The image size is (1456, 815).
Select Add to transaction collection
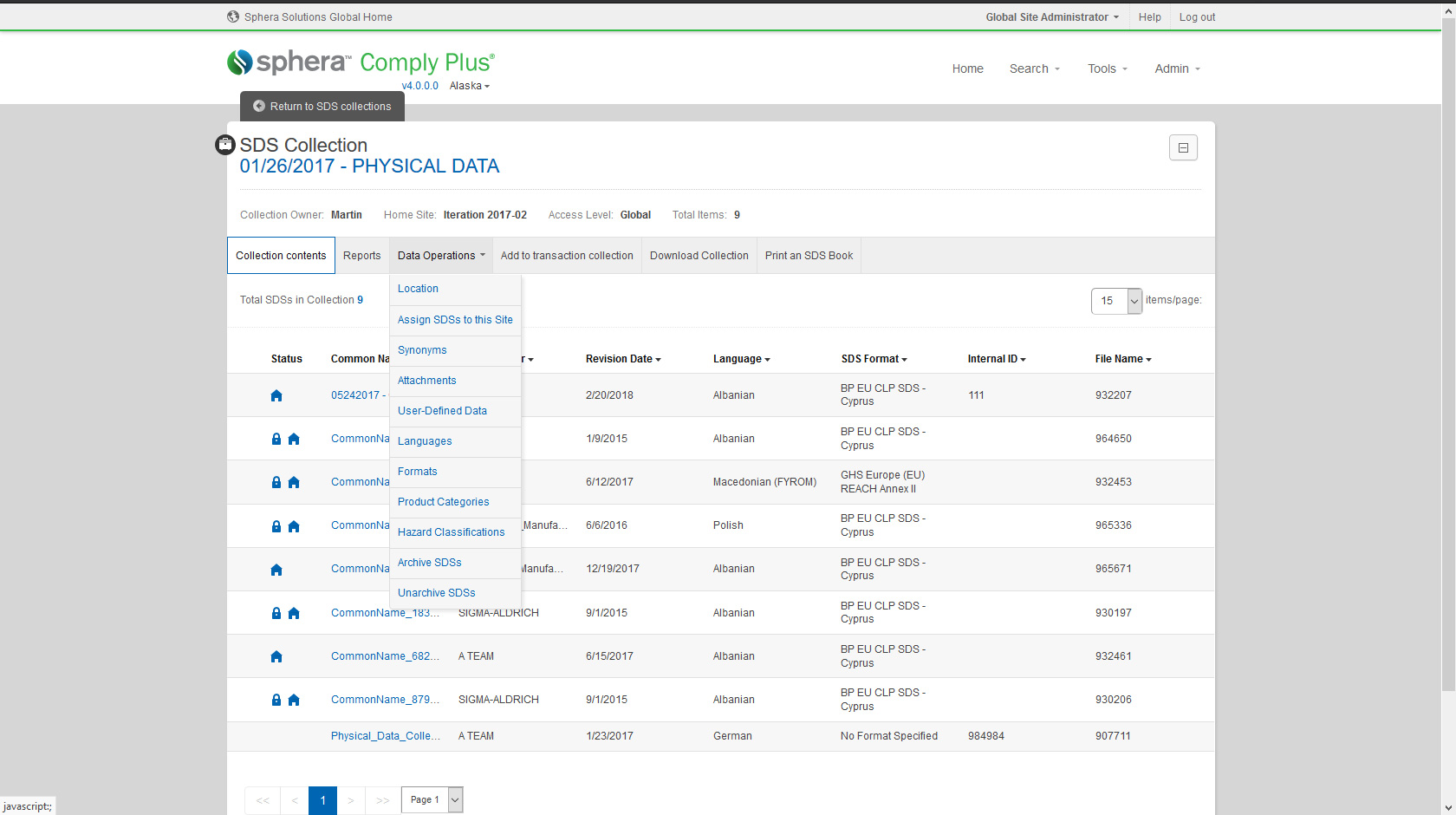(567, 256)
